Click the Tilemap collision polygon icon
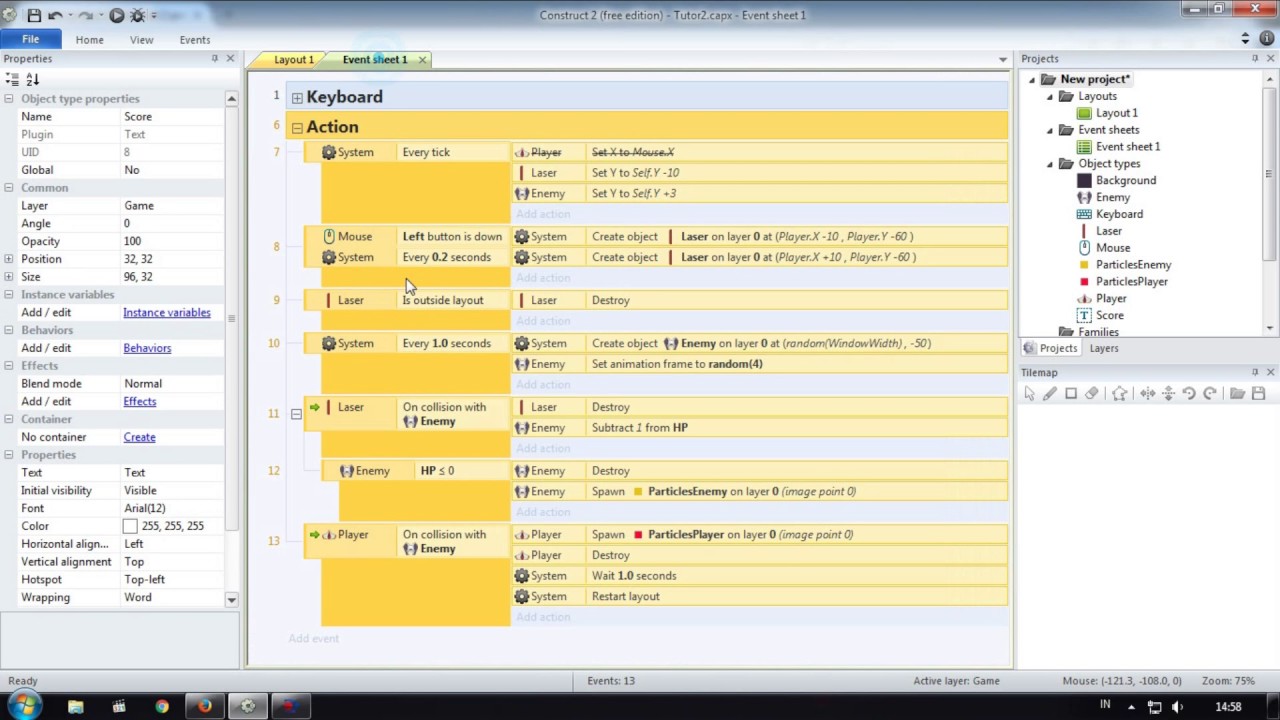Screen dimensions: 1280x720 coord(1120,394)
